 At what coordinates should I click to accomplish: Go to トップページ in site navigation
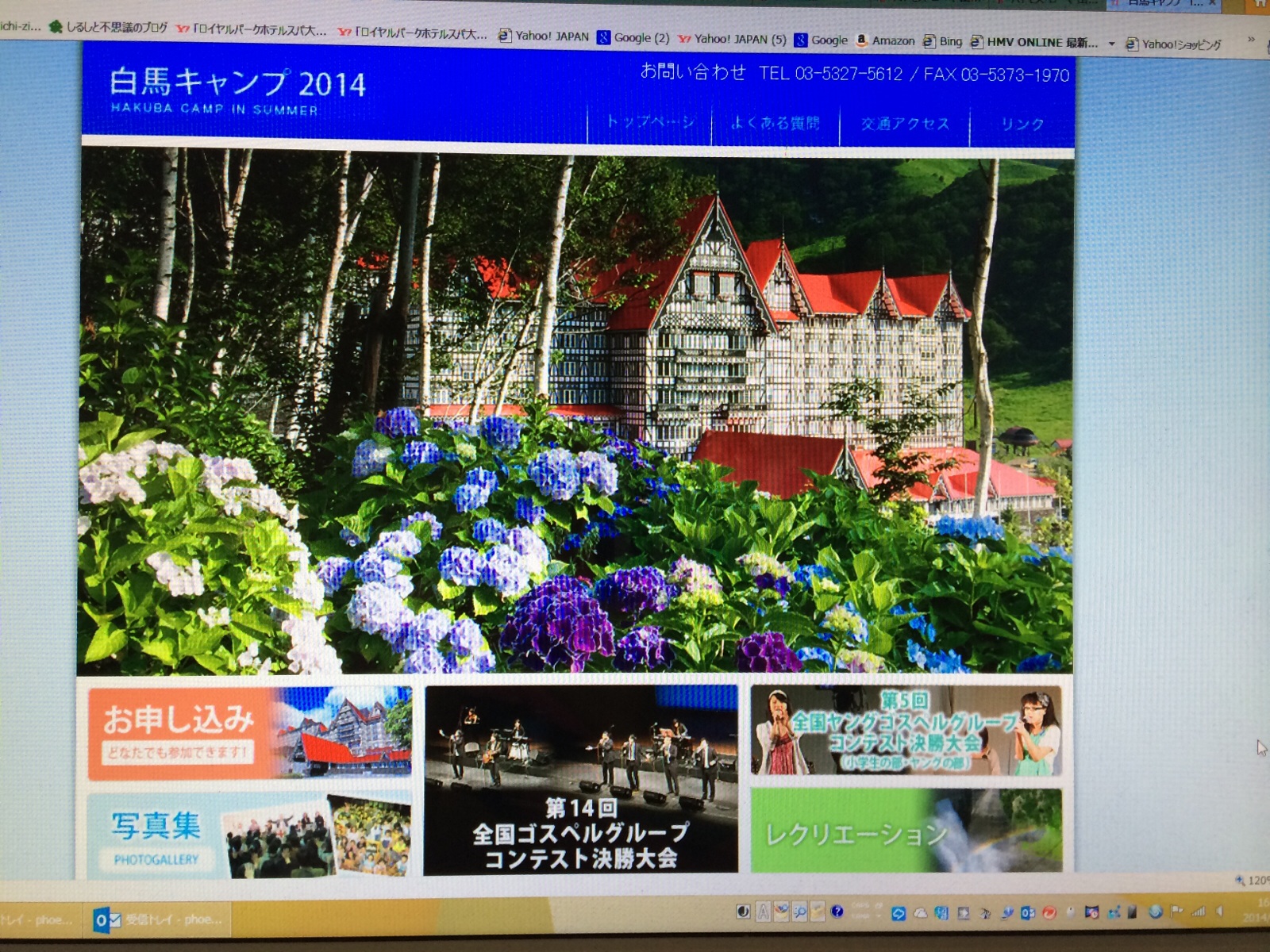[x=650, y=122]
